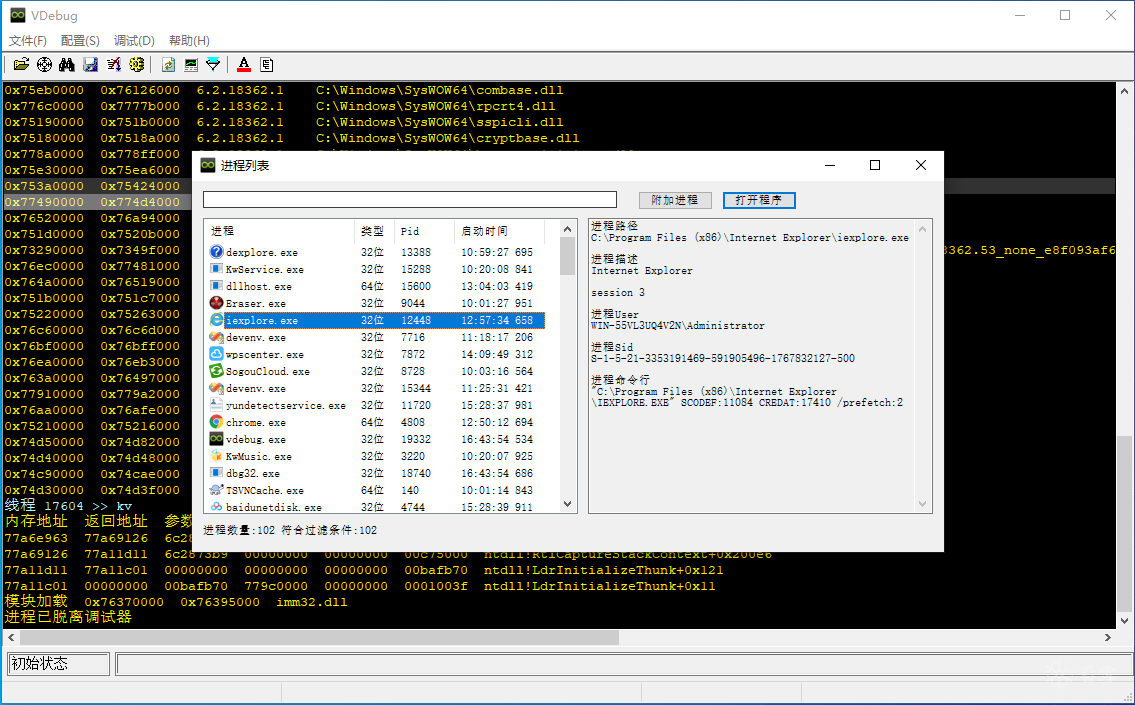The height and width of the screenshot is (705, 1135).
Task: Open the 配置(S) menu
Action: click(80, 41)
